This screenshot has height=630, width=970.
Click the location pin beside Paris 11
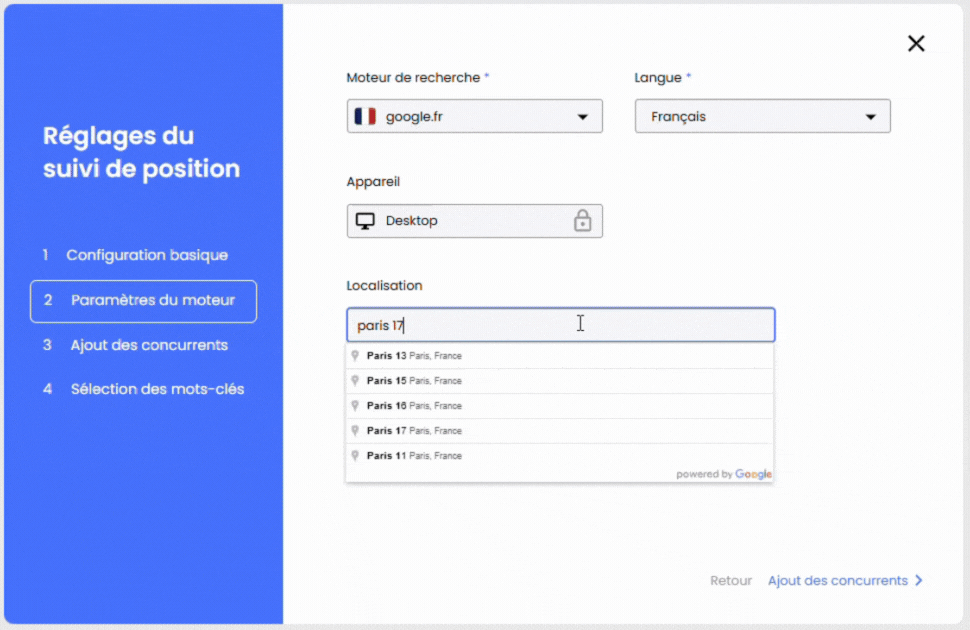click(x=355, y=455)
